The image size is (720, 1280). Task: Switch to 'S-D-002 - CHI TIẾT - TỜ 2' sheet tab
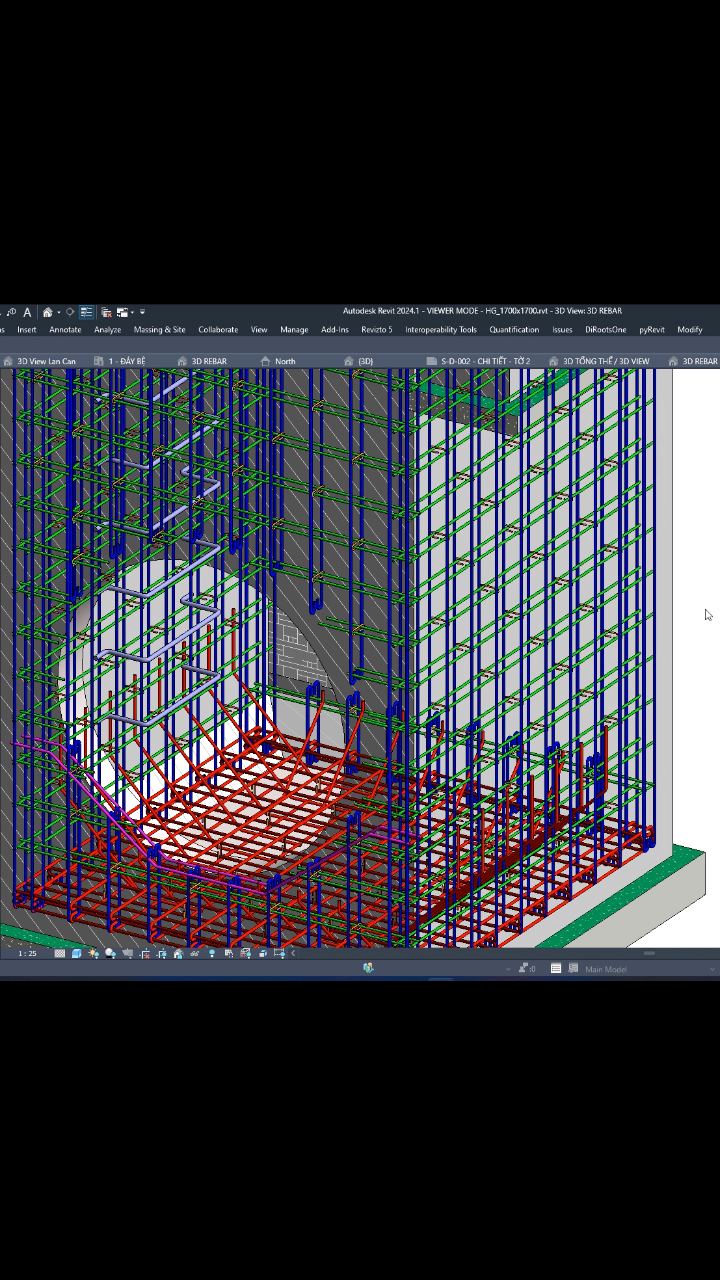(x=486, y=361)
